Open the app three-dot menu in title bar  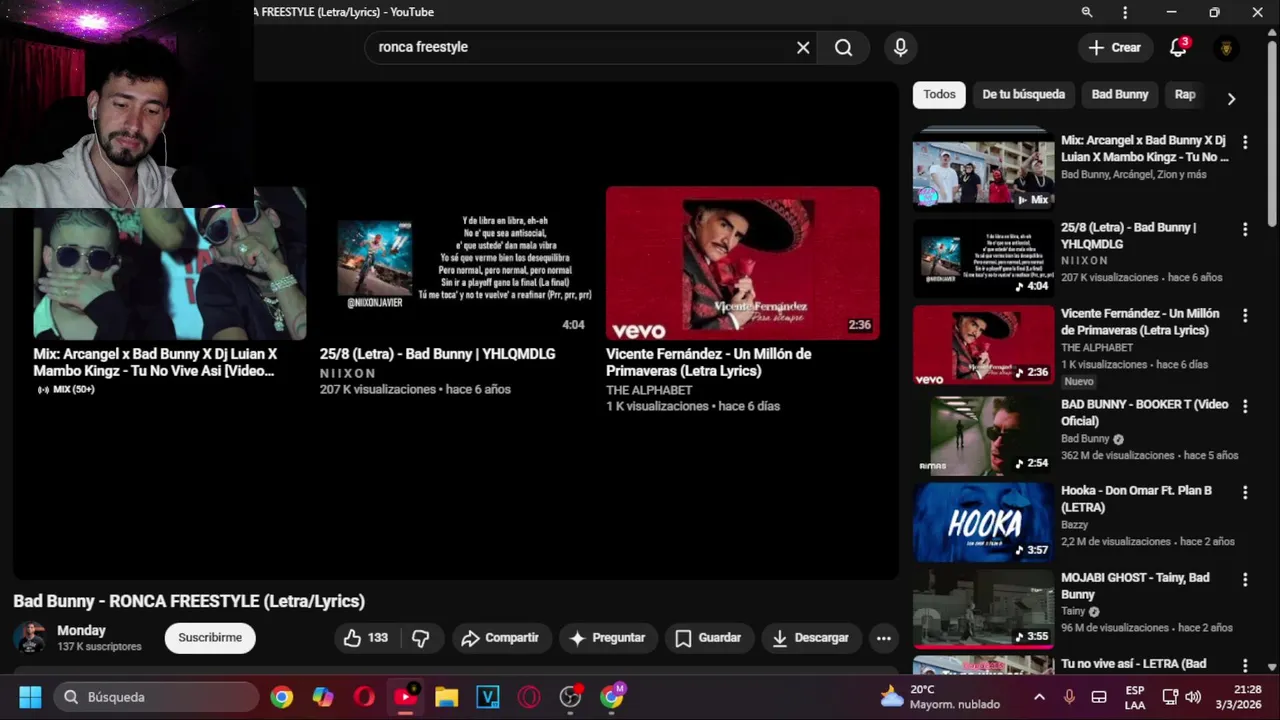(x=1125, y=12)
